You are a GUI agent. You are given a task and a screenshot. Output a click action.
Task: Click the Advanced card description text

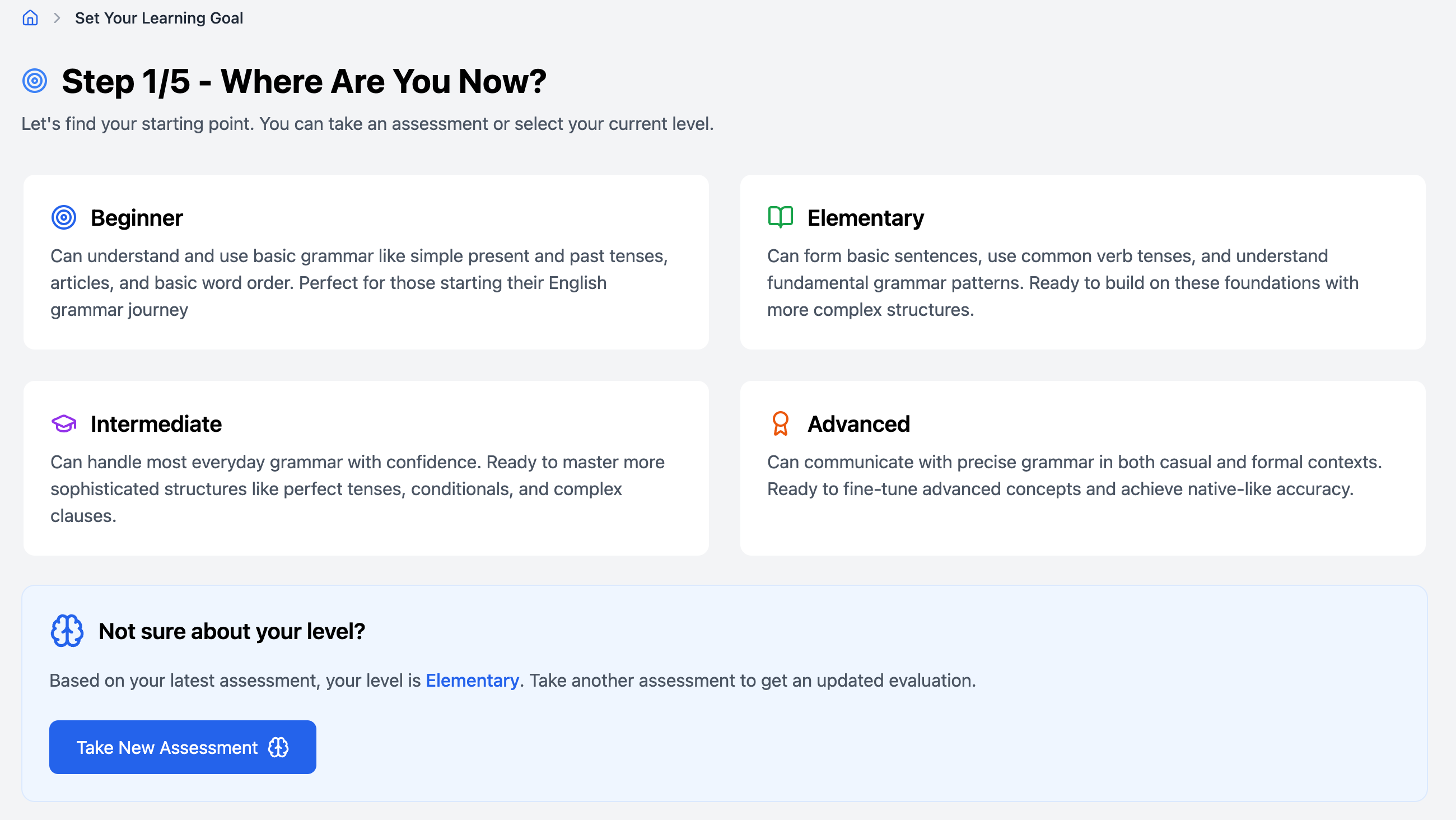click(x=1074, y=476)
